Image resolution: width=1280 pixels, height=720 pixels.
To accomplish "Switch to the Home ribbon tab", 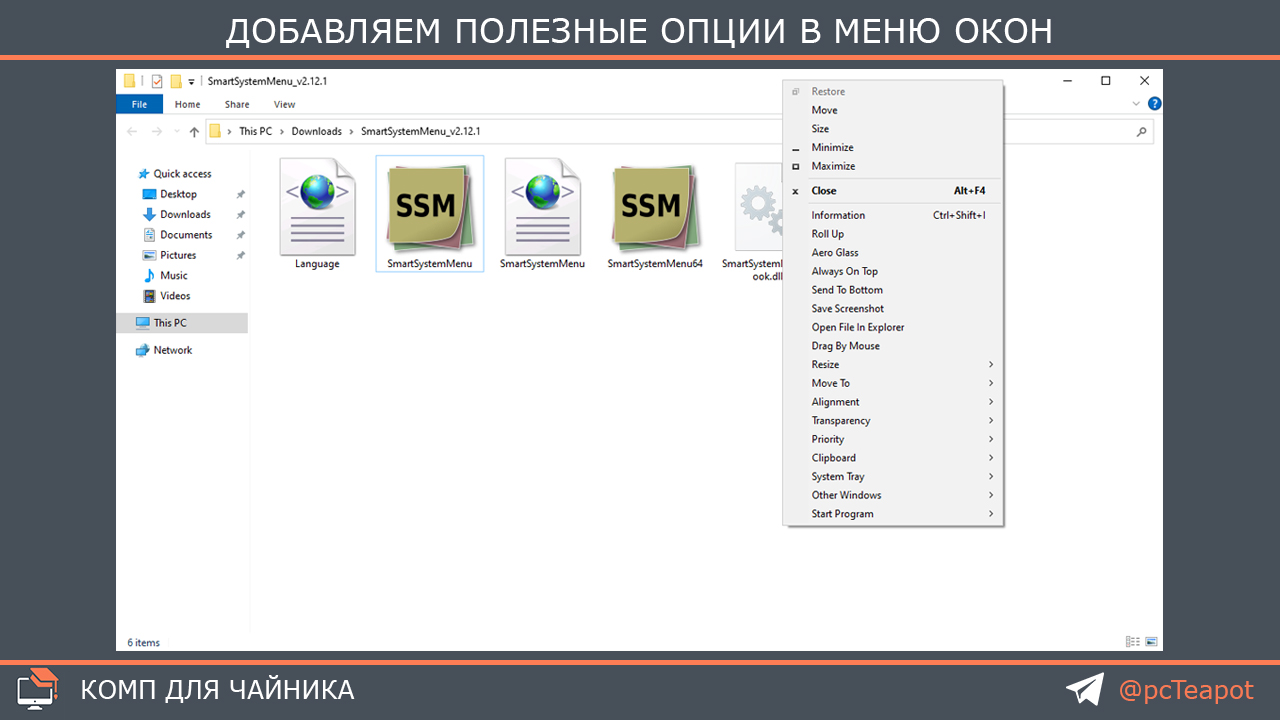I will (187, 104).
